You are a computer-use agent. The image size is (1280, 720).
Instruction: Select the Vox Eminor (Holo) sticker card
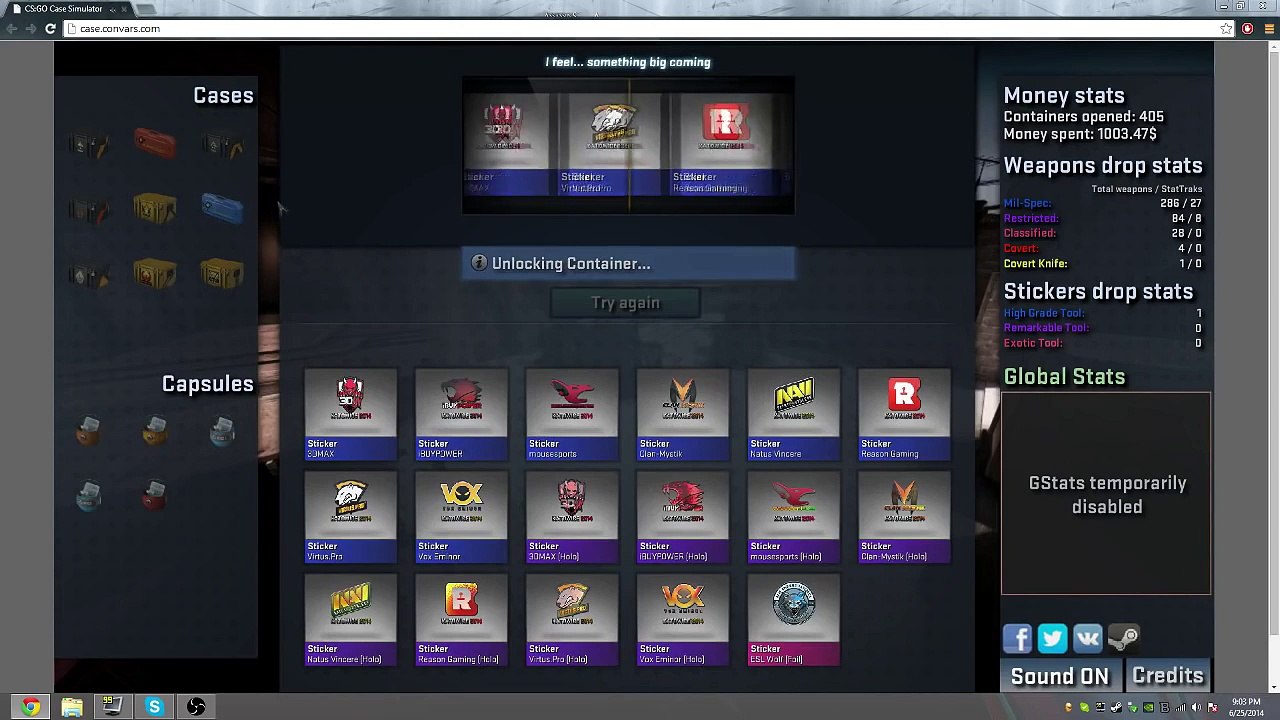(x=683, y=620)
